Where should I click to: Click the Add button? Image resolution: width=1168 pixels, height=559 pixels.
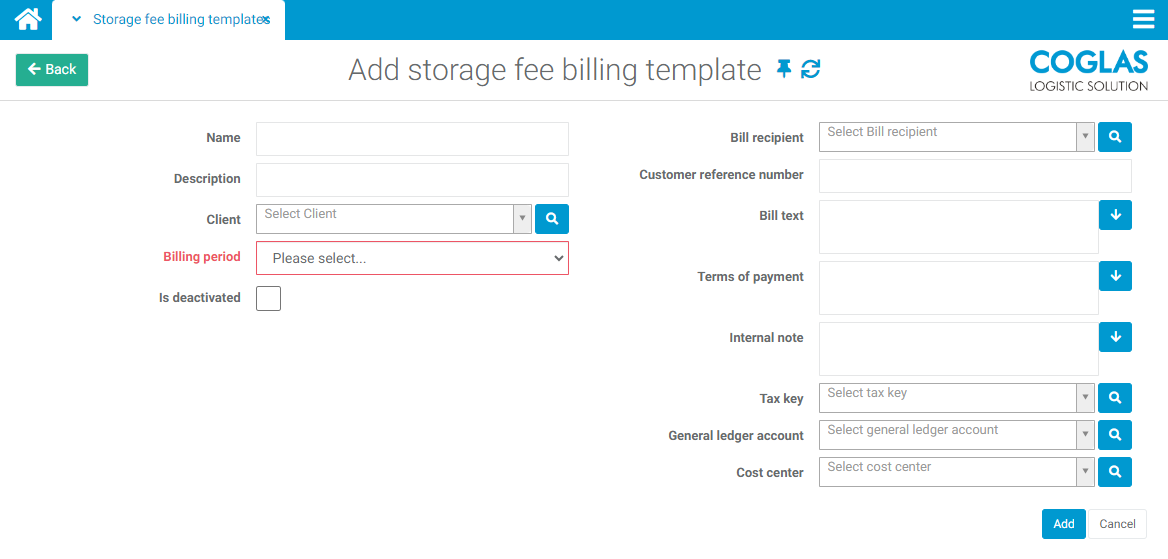(1063, 524)
